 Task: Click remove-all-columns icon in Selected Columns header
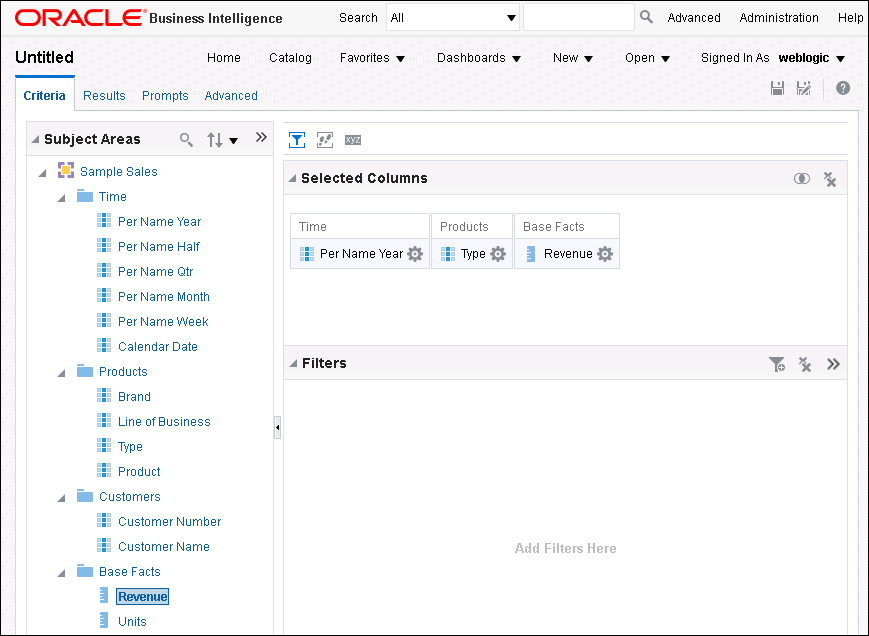coord(830,178)
